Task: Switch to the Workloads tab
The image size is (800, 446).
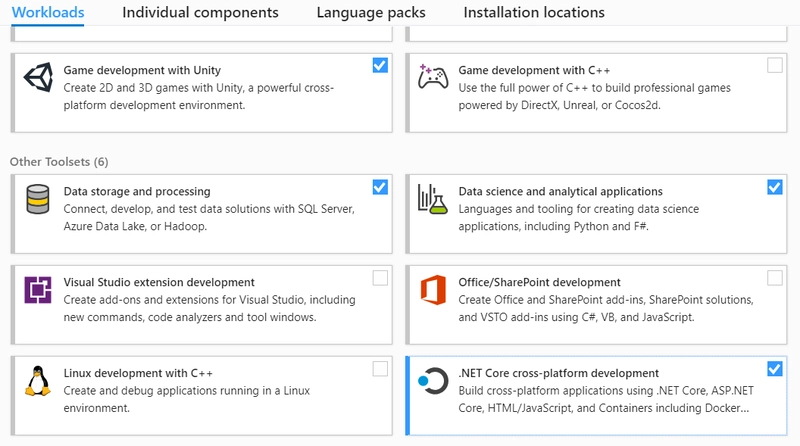Action: (48, 12)
